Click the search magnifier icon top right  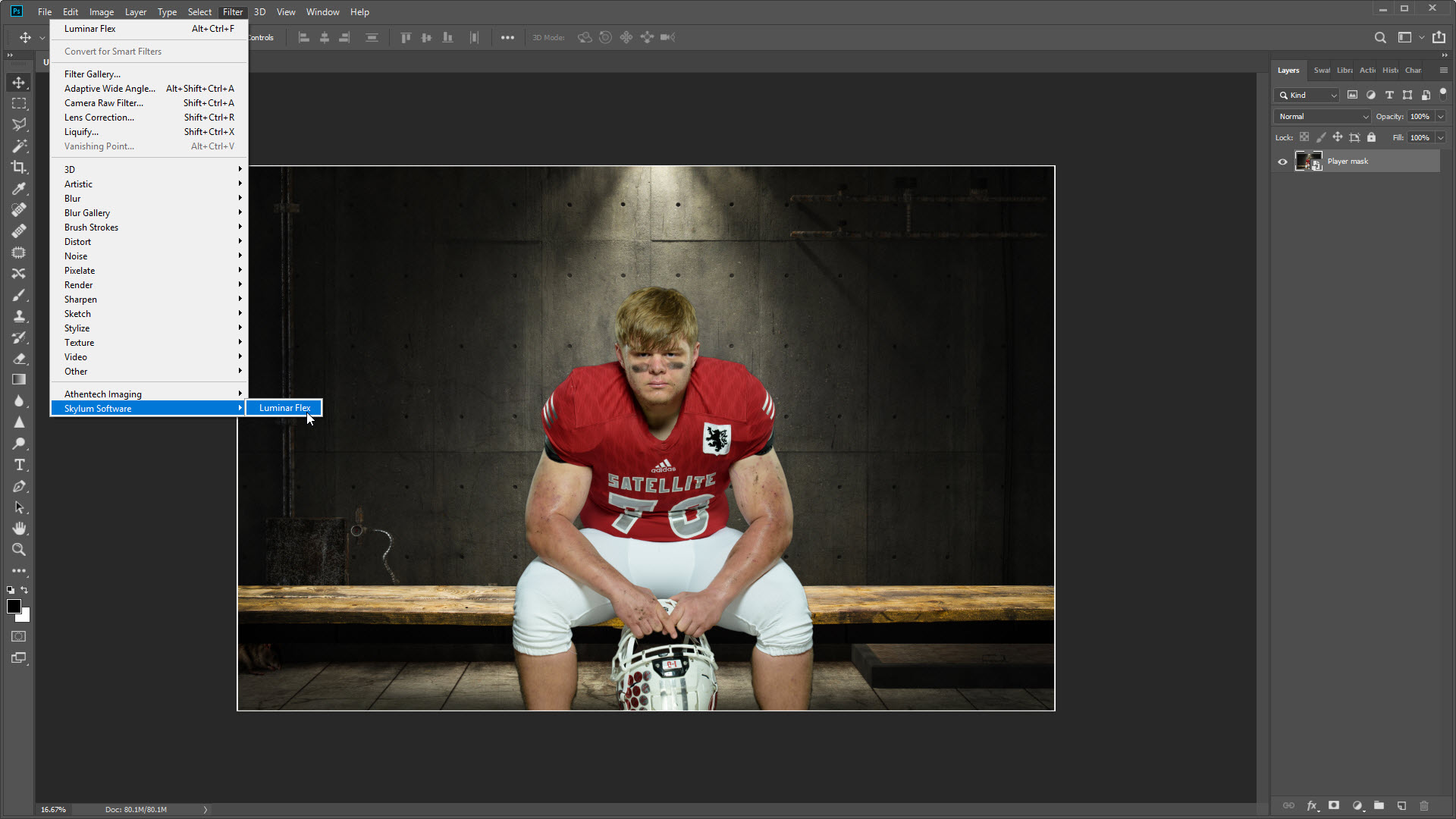[1380, 37]
